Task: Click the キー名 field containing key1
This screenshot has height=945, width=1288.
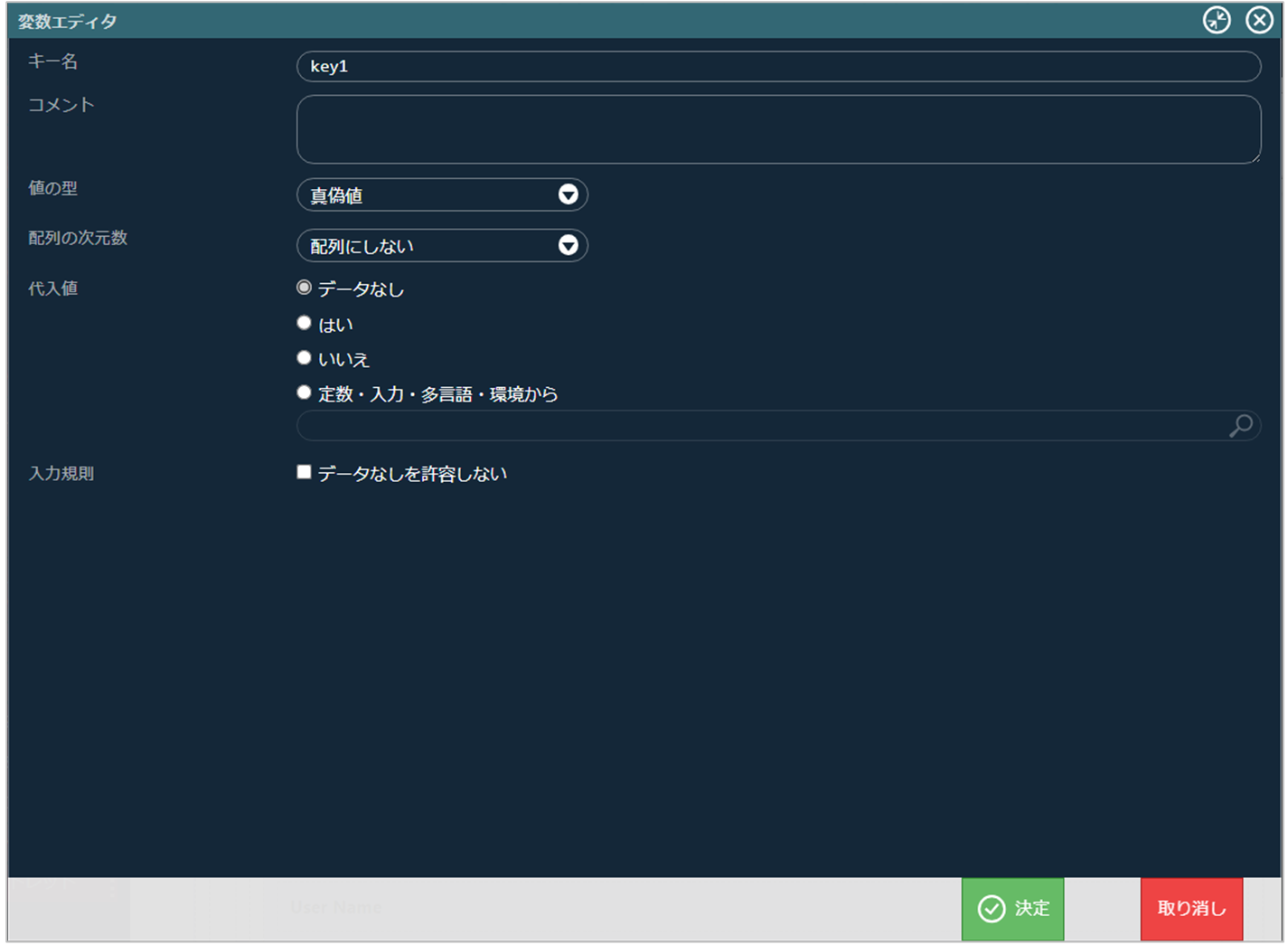Action: pos(777,66)
